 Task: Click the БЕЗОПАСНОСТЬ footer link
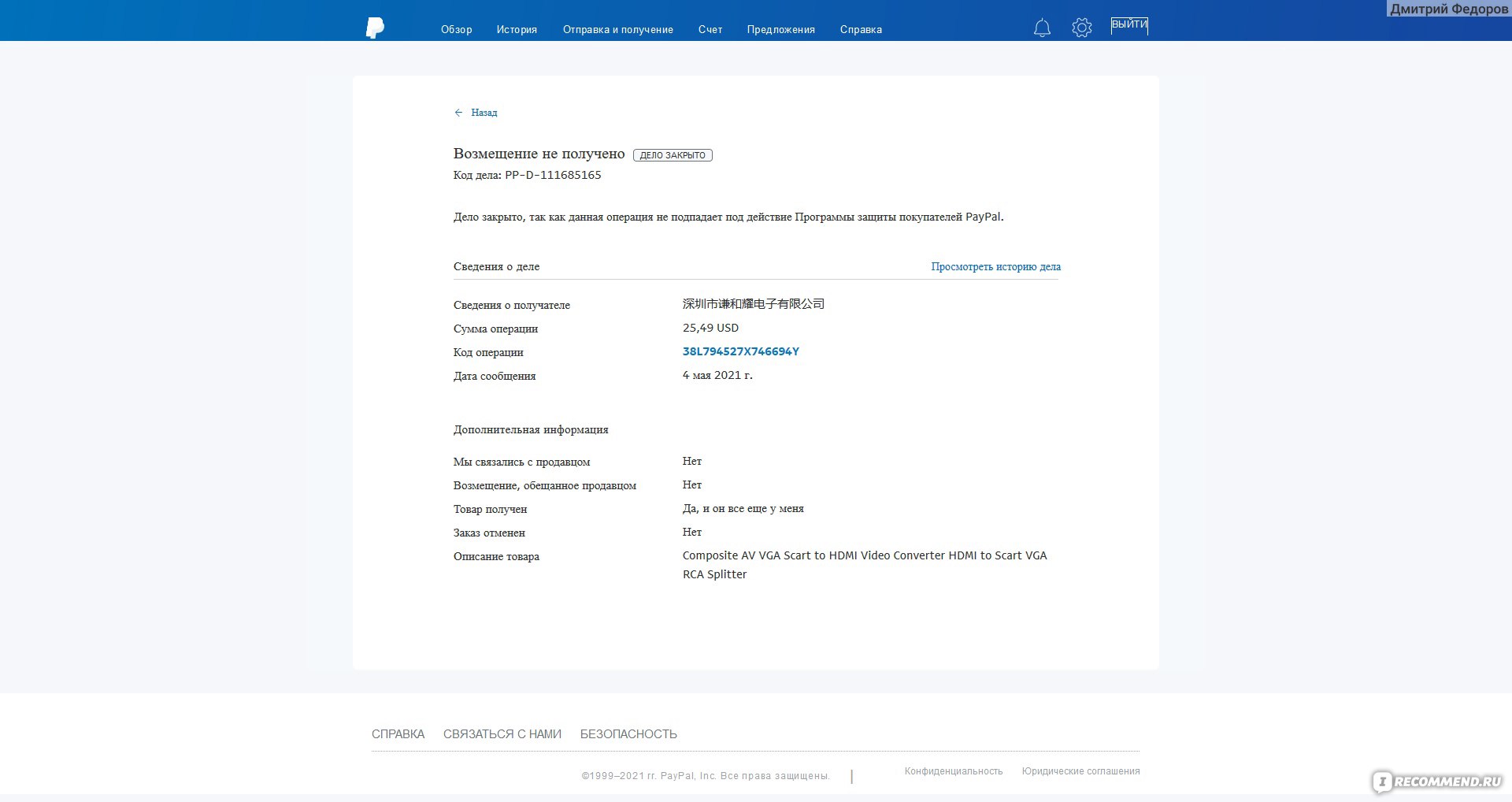[x=628, y=734]
